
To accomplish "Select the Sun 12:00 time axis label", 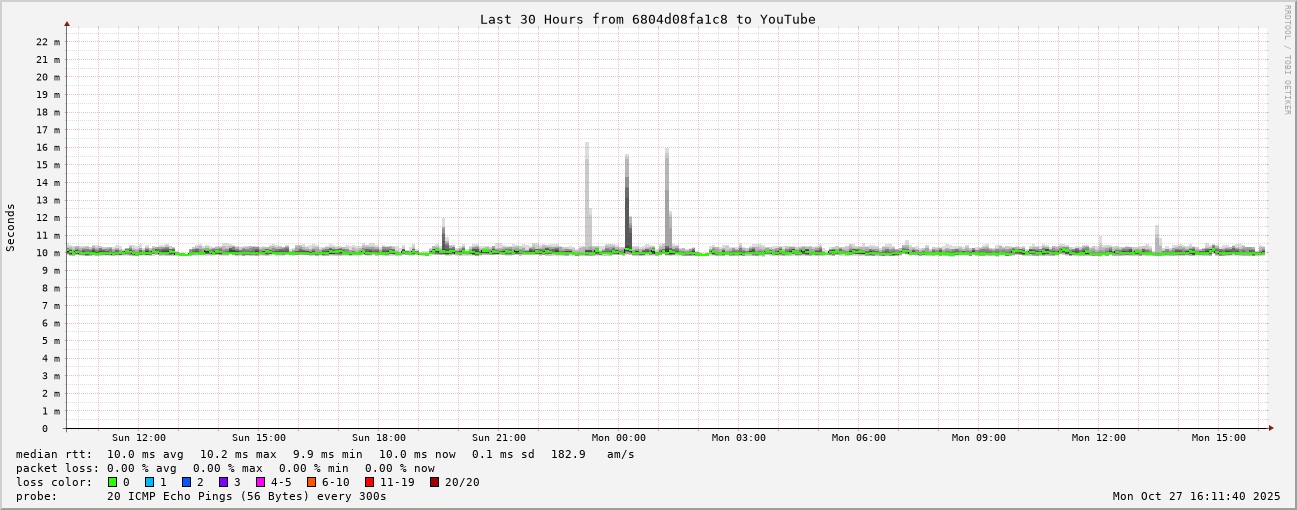I will click(139, 438).
